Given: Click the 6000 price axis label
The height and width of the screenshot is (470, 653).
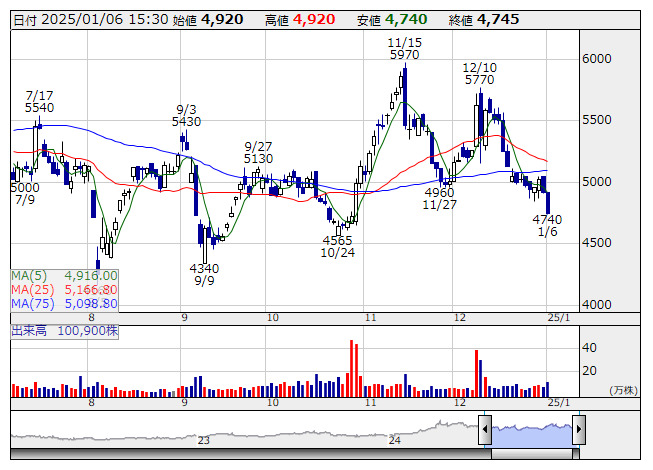Looking at the screenshot, I should click(597, 59).
